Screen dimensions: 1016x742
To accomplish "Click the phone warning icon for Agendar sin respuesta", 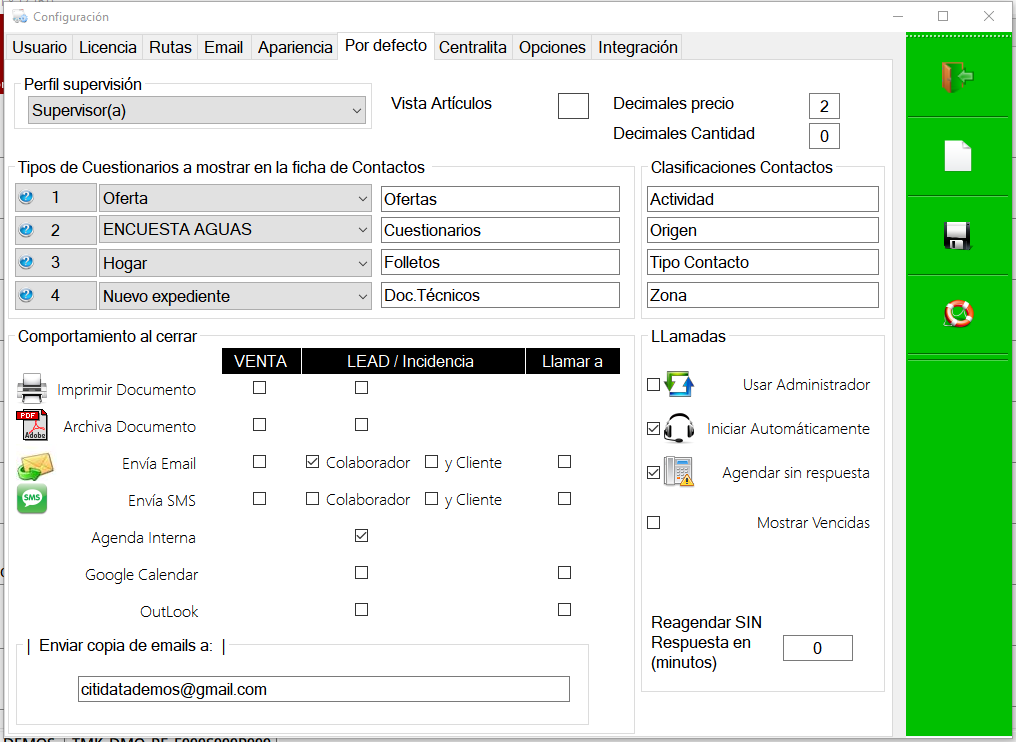I will point(679,472).
